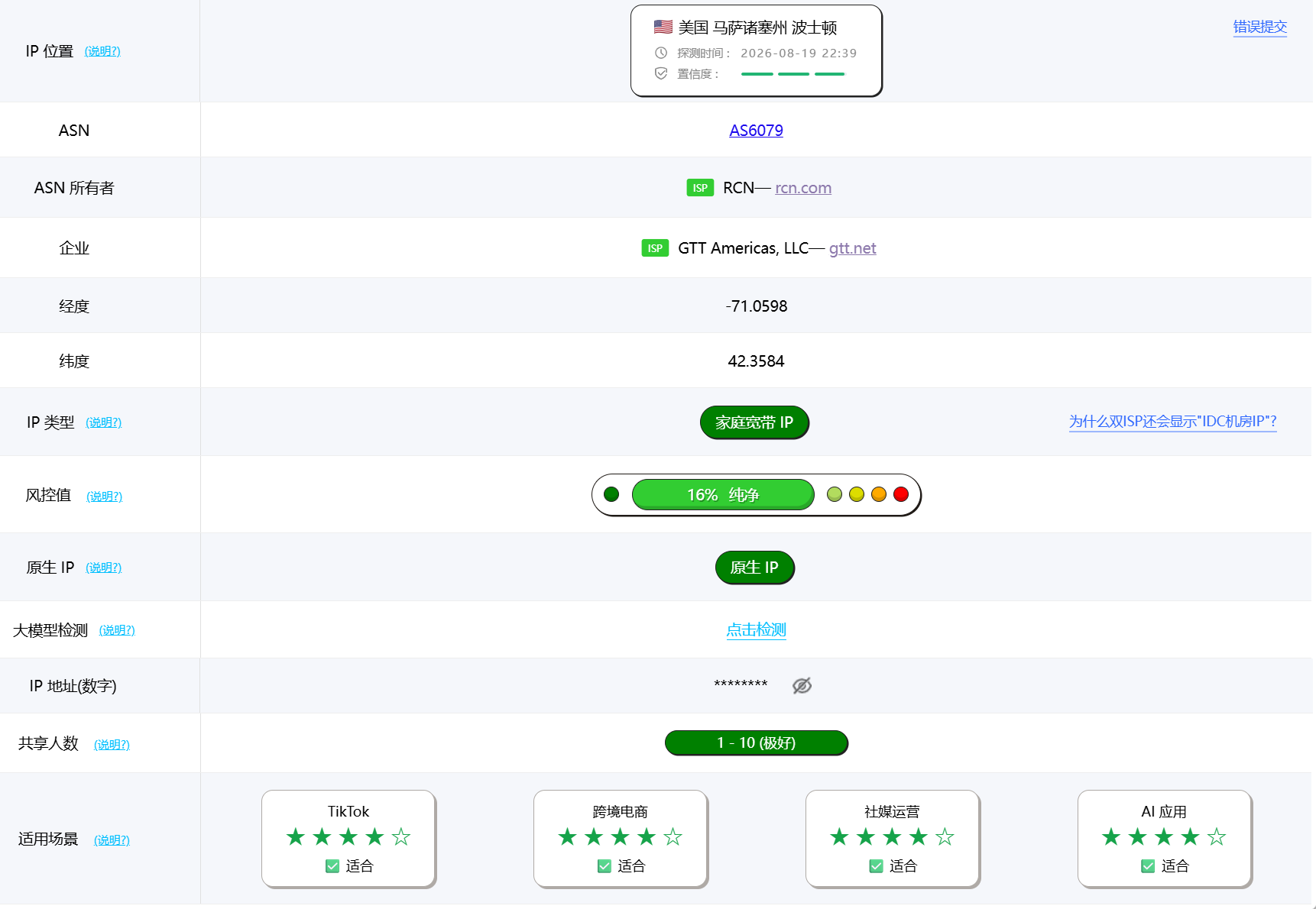This screenshot has width=1316, height=909.
Task: Click 说明 link next to 适用场景
Action: click(112, 840)
